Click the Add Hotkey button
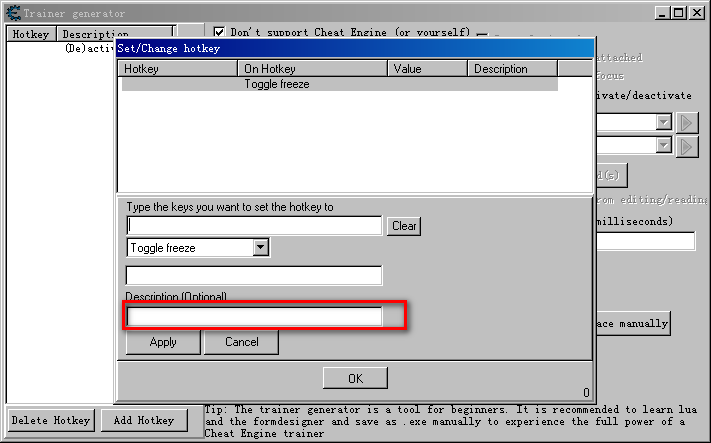 coord(143,420)
